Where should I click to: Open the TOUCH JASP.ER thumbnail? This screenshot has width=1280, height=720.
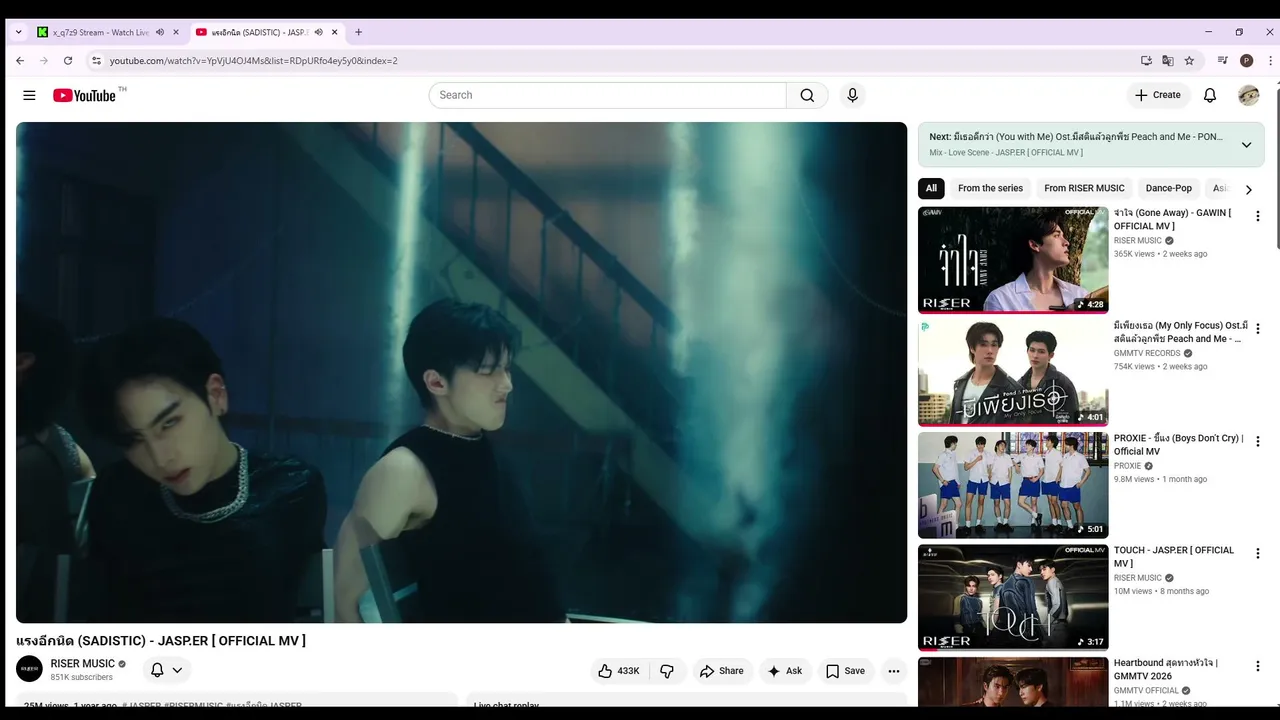click(x=1013, y=597)
